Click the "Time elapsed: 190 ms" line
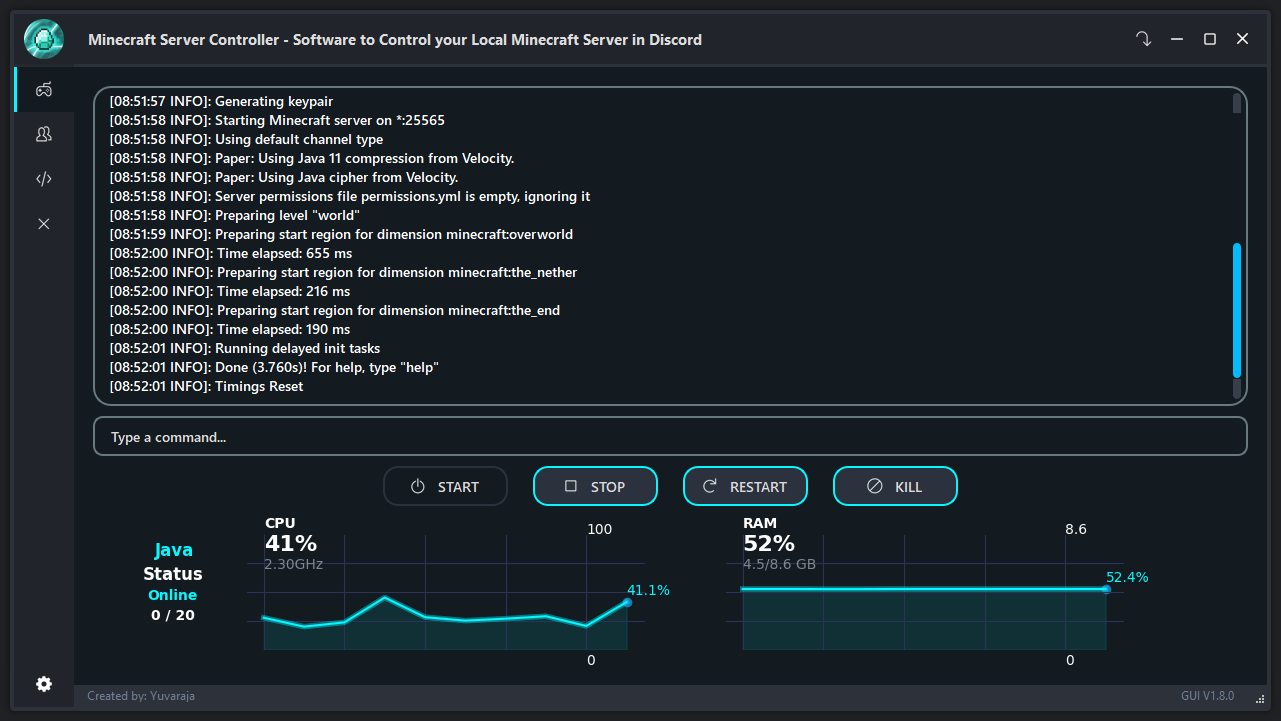This screenshot has height=721, width=1281. click(x=230, y=329)
